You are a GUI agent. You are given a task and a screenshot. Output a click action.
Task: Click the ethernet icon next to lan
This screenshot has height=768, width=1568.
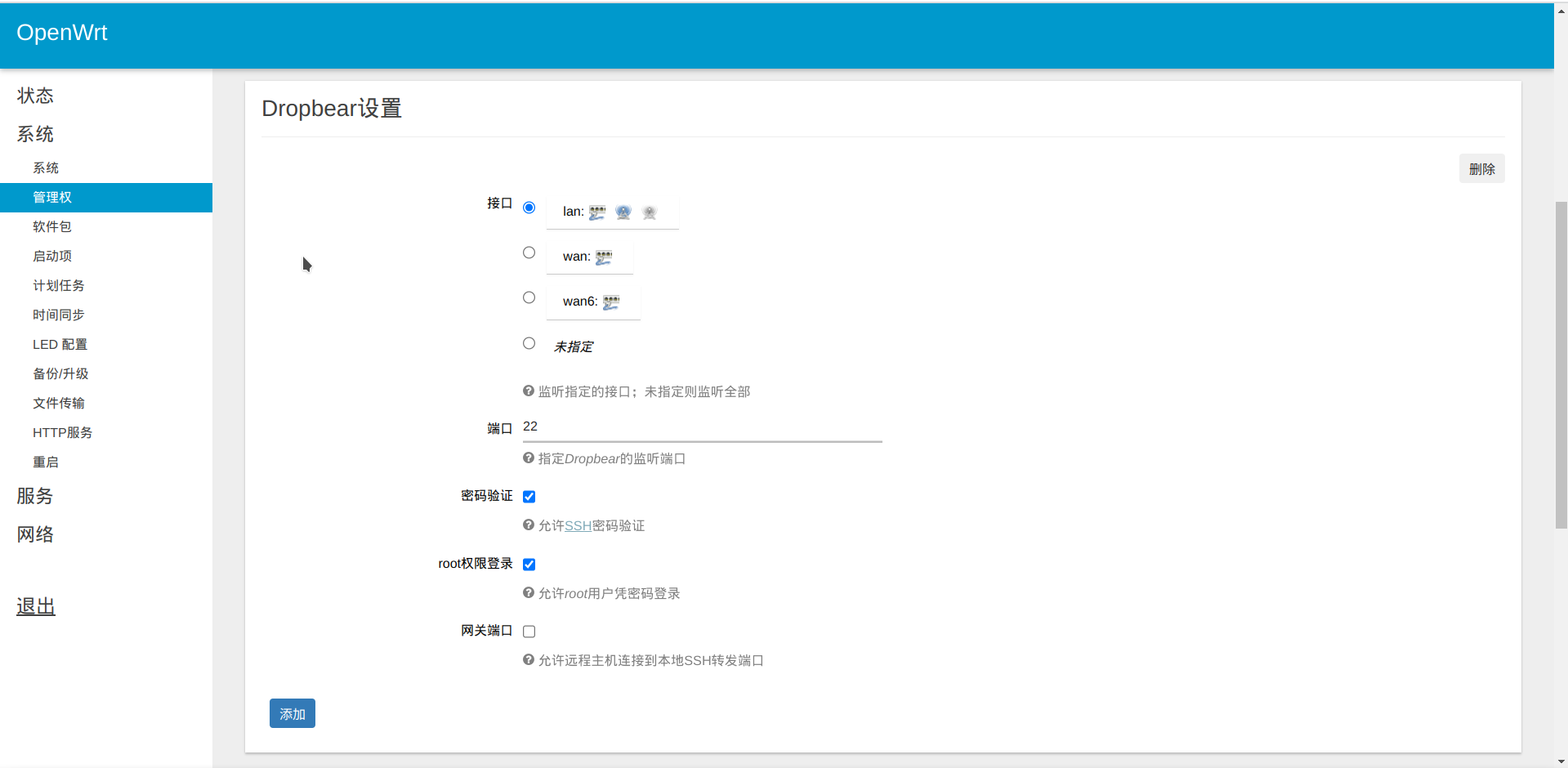[x=597, y=212]
